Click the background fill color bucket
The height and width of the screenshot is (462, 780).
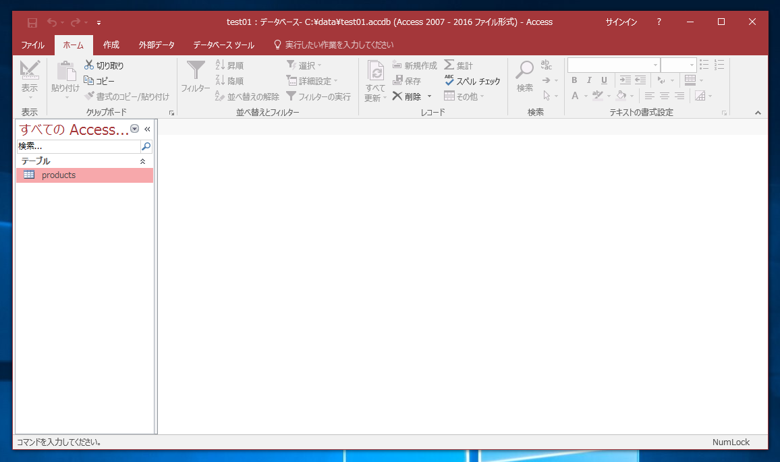point(621,95)
